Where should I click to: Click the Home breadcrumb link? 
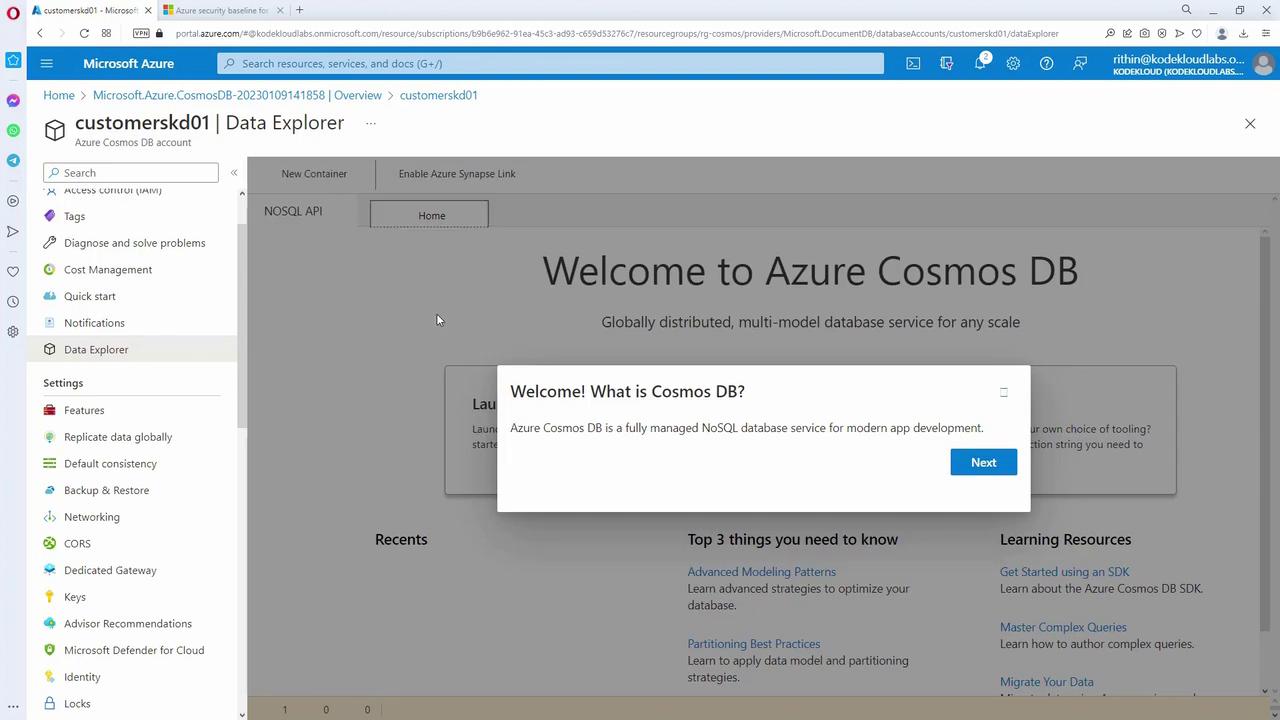pos(59,95)
